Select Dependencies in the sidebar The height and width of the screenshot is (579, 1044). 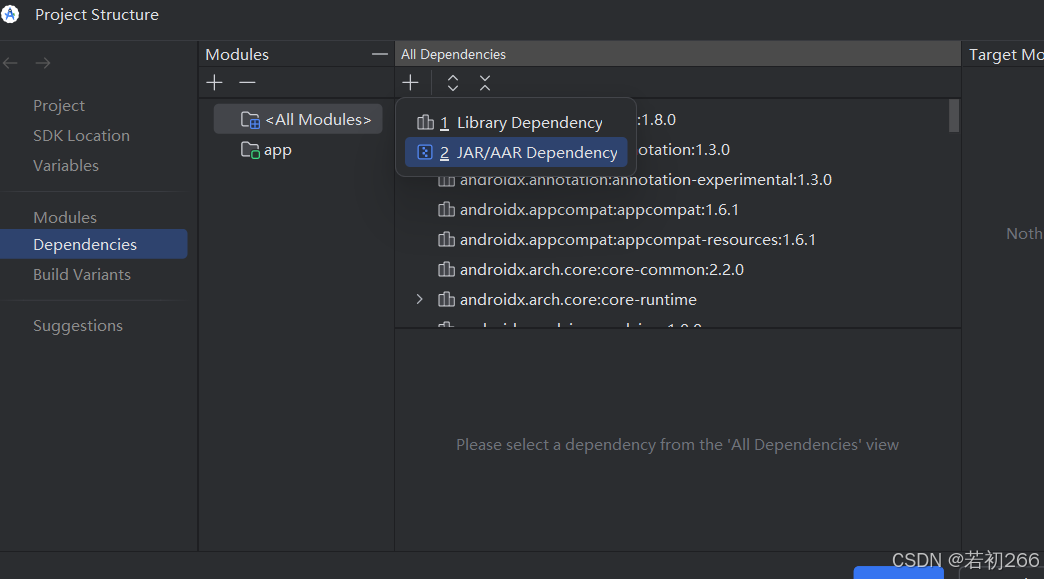[94, 244]
